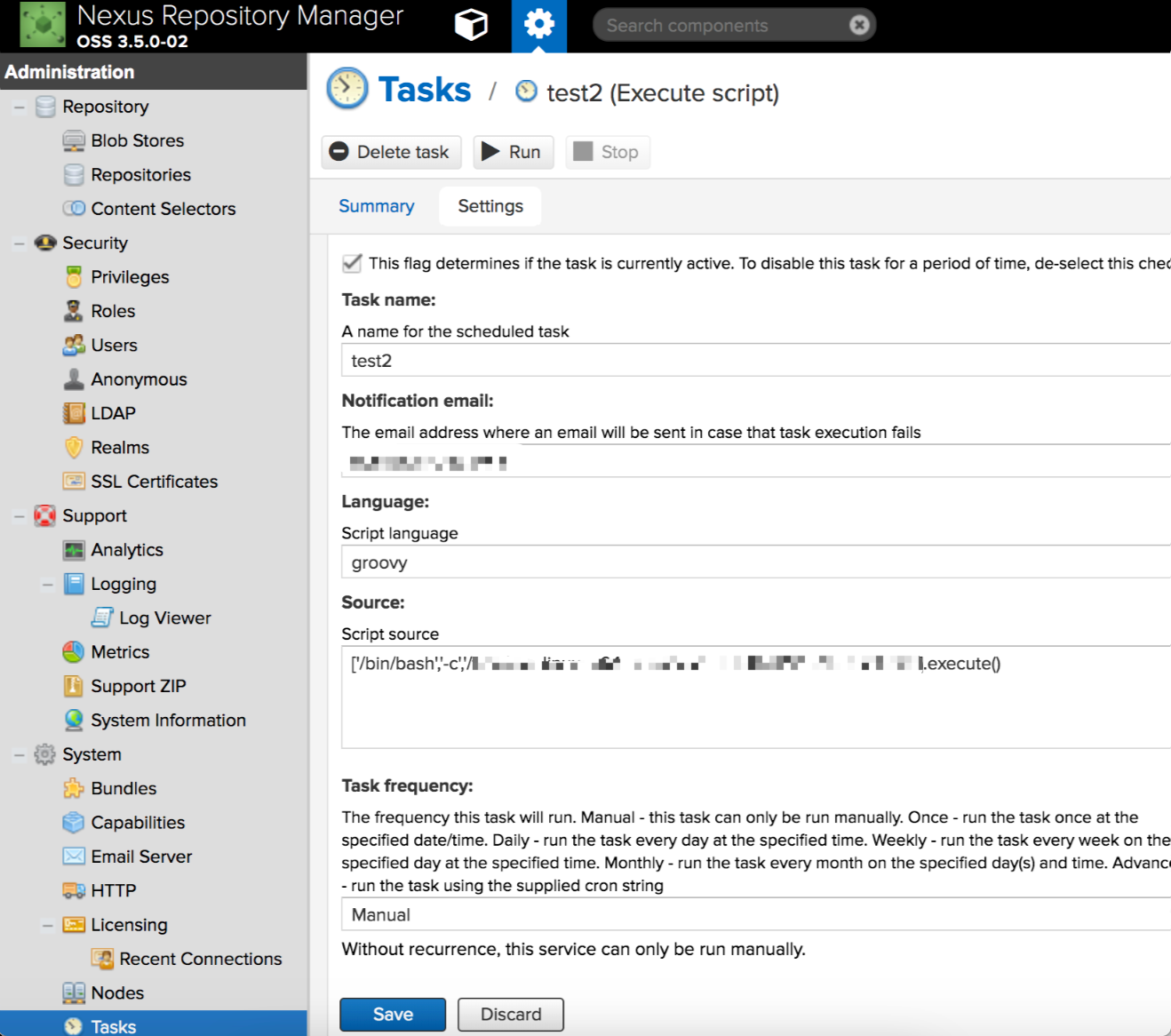Open Log Viewer icon
Screen dimensions: 1171x1036
102,618
